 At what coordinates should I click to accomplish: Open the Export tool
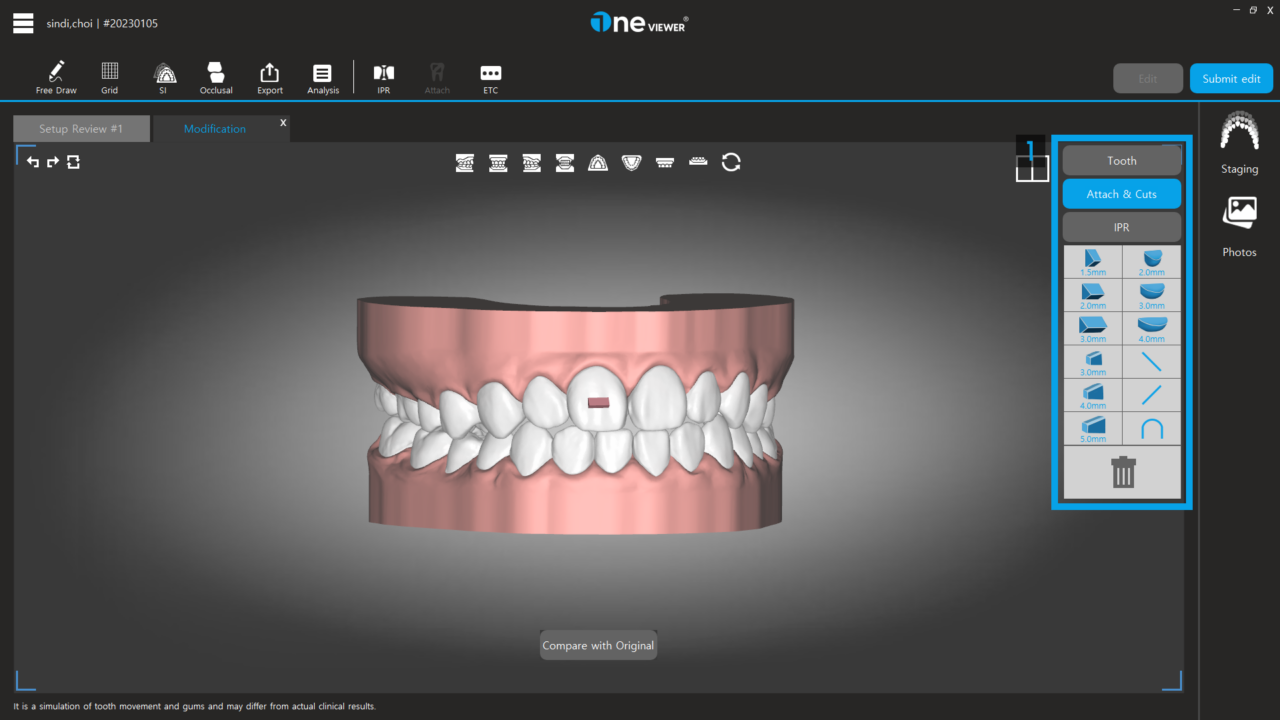coord(269,75)
